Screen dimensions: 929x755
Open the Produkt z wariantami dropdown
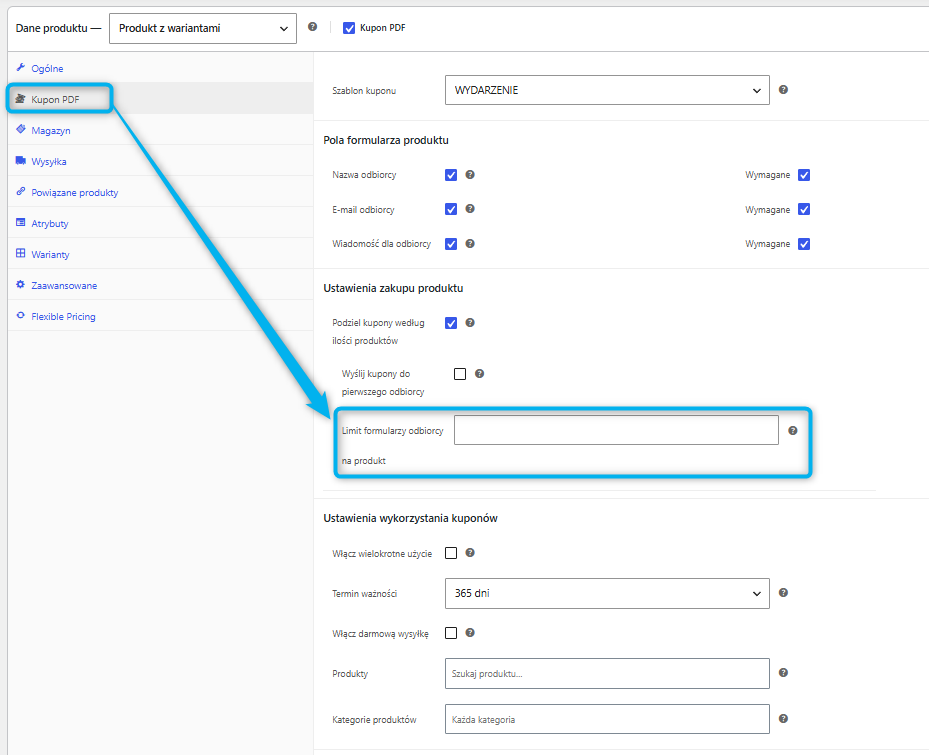coord(203,28)
